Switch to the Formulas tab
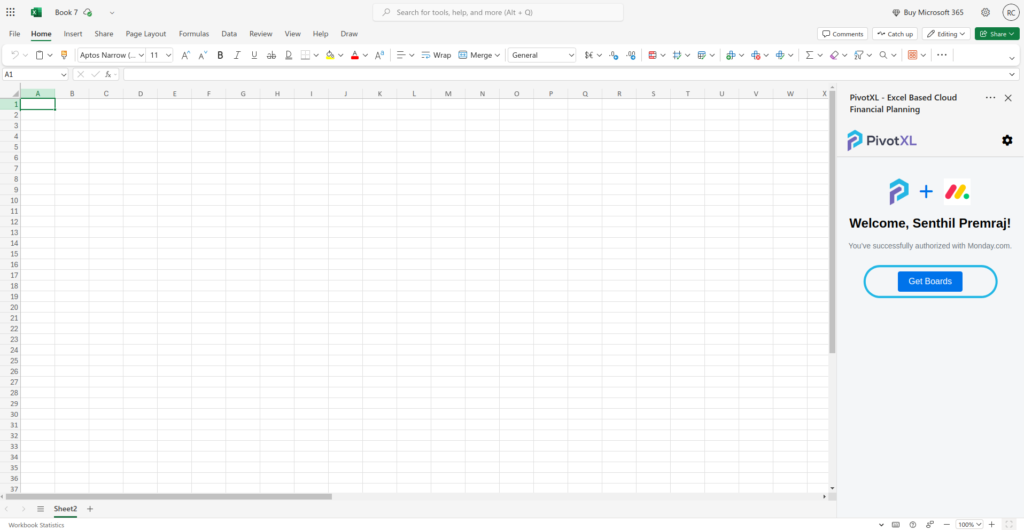 point(194,34)
